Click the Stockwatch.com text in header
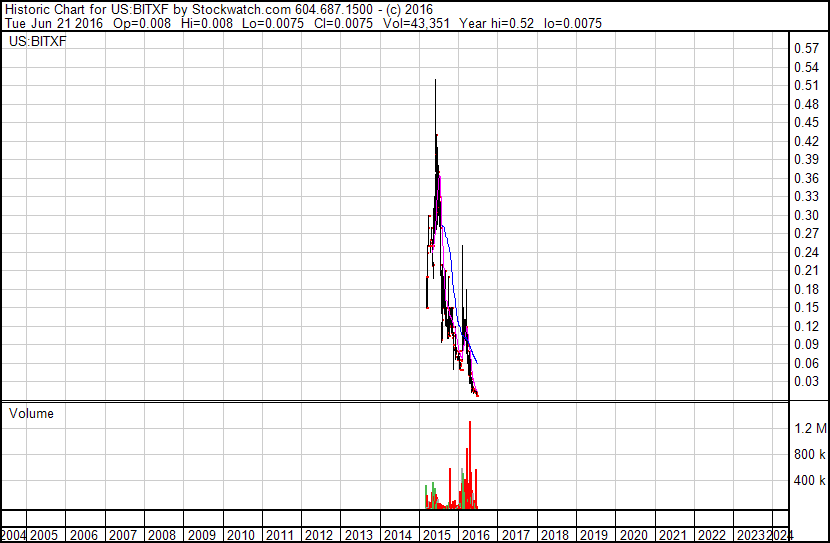This screenshot has height=543, width=830. 241,10
